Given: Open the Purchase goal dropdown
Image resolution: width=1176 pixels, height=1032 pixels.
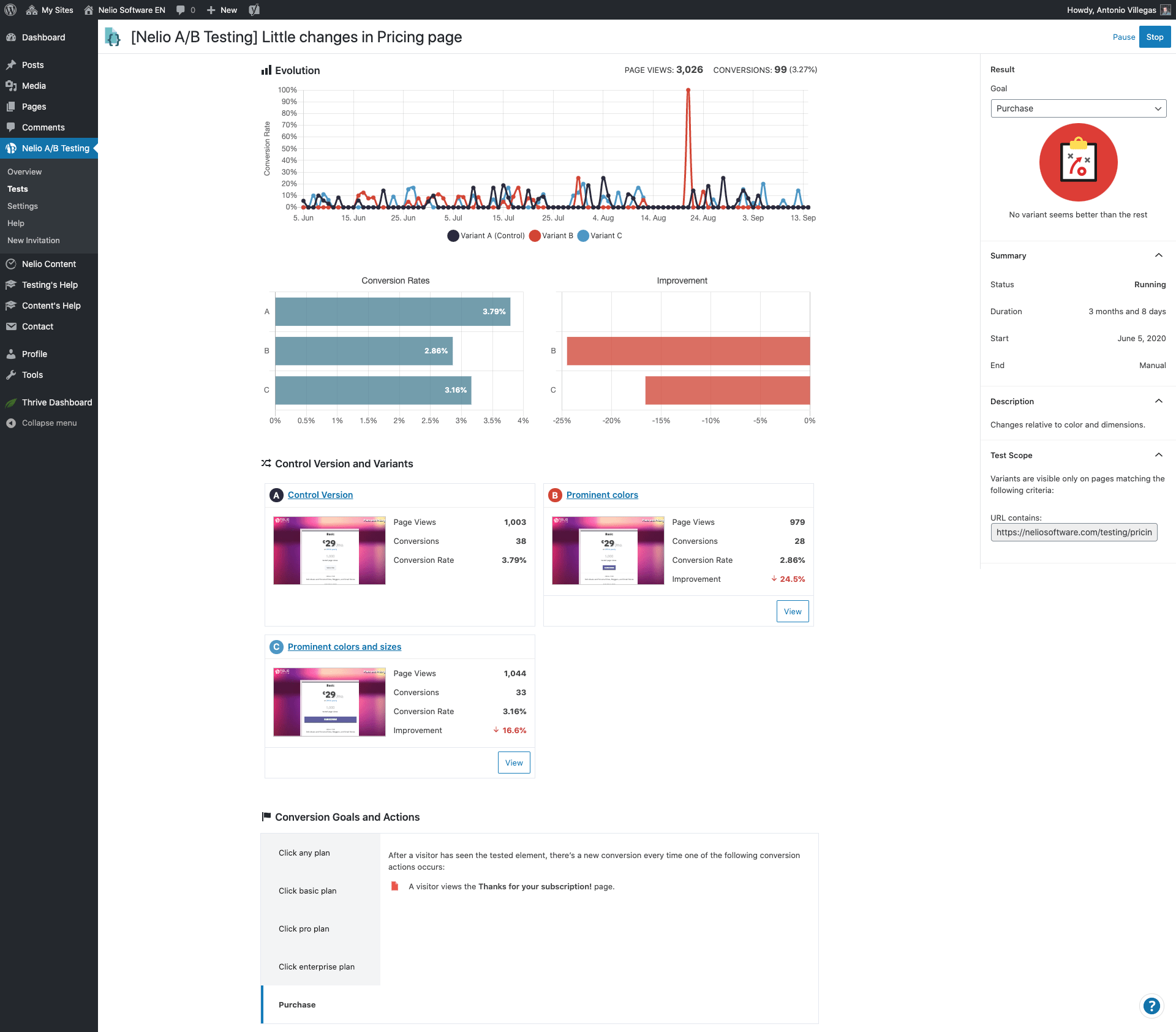Looking at the screenshot, I should click(1078, 108).
